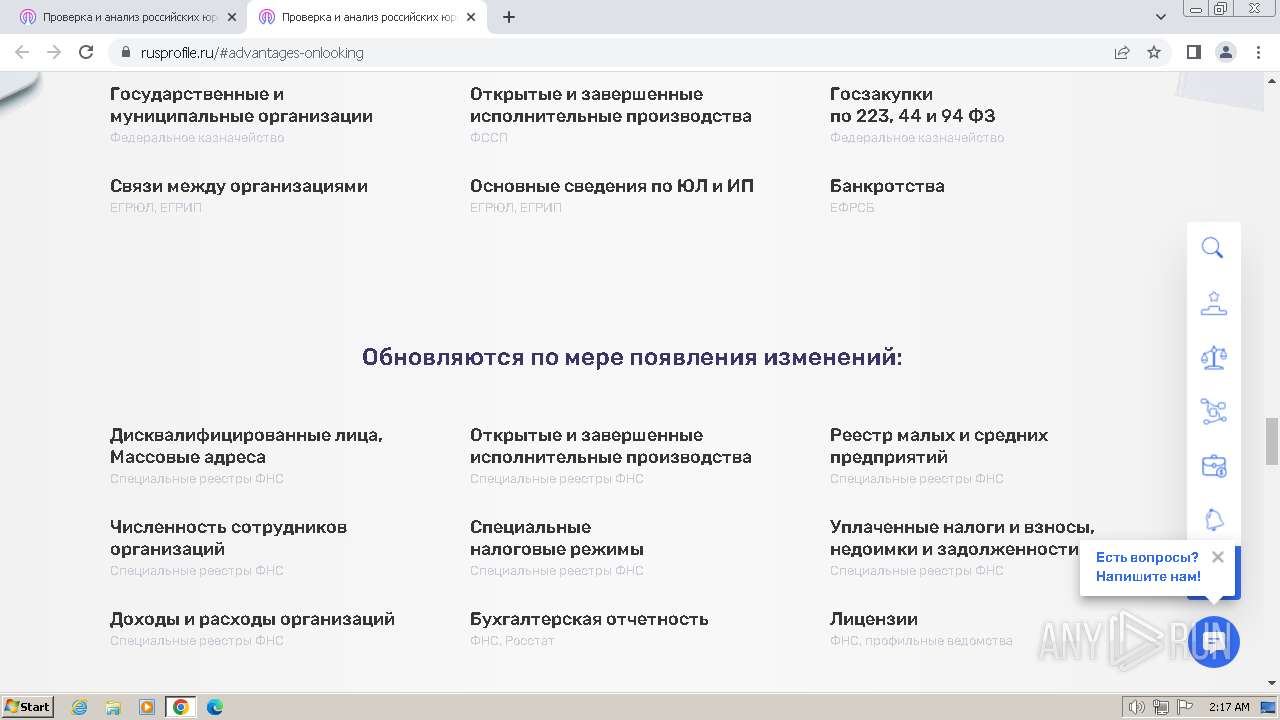Reload the current page
The height and width of the screenshot is (720, 1280).
click(x=86, y=52)
